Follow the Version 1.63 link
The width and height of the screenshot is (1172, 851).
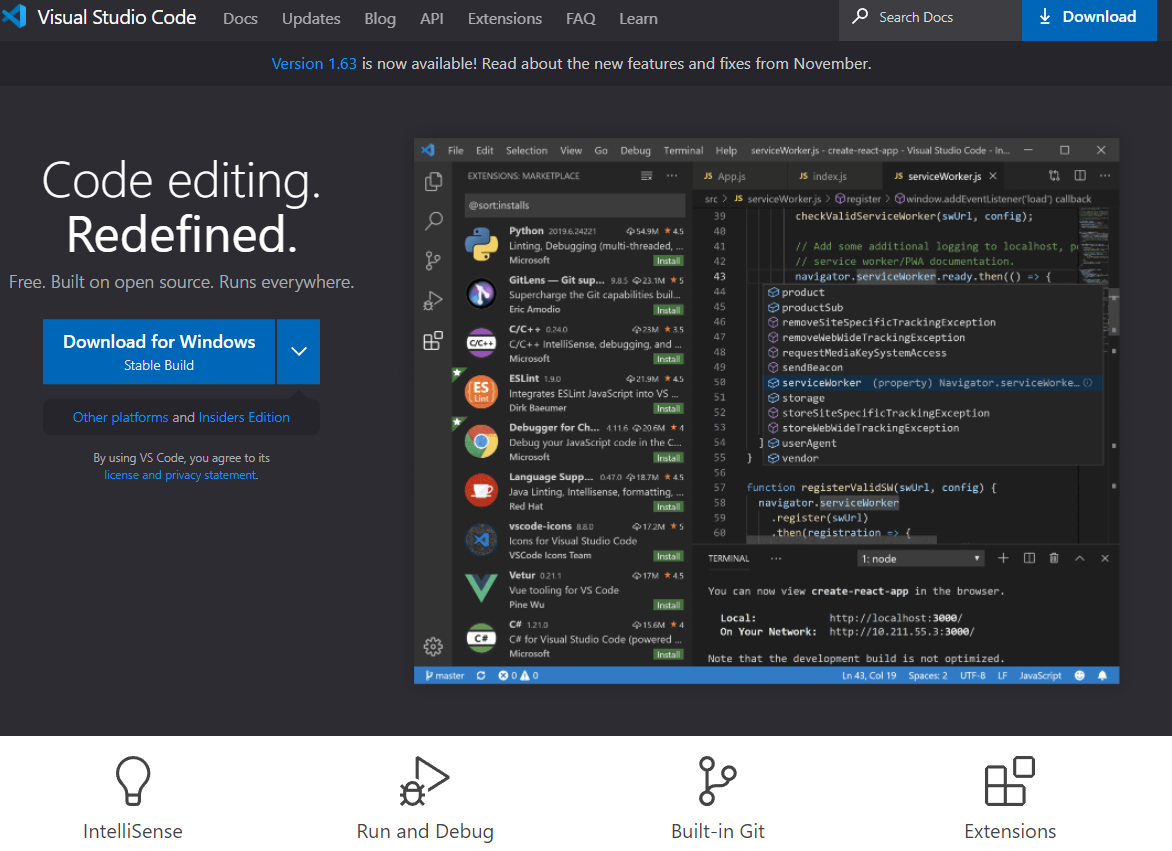314,64
